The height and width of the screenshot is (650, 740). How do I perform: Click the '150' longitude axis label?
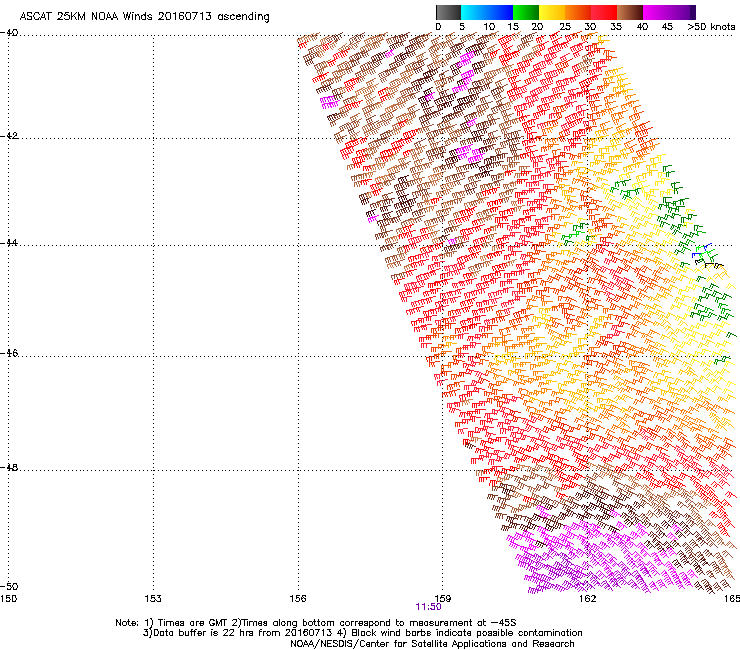(8, 599)
